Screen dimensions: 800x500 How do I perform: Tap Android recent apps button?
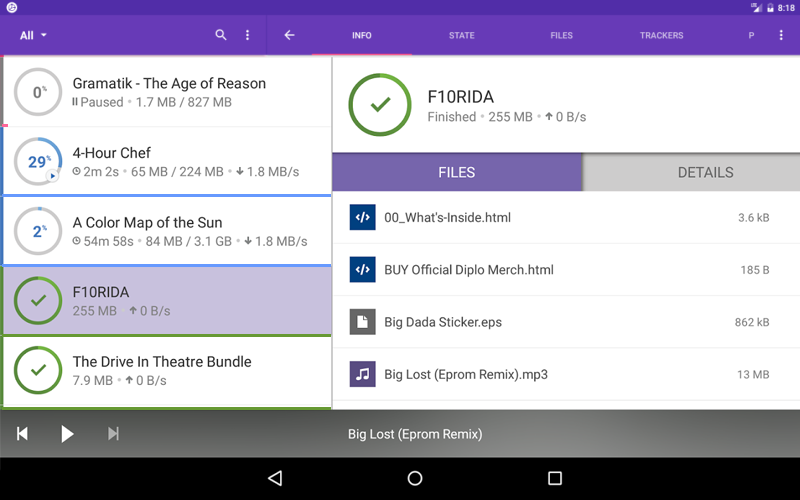click(x=555, y=478)
